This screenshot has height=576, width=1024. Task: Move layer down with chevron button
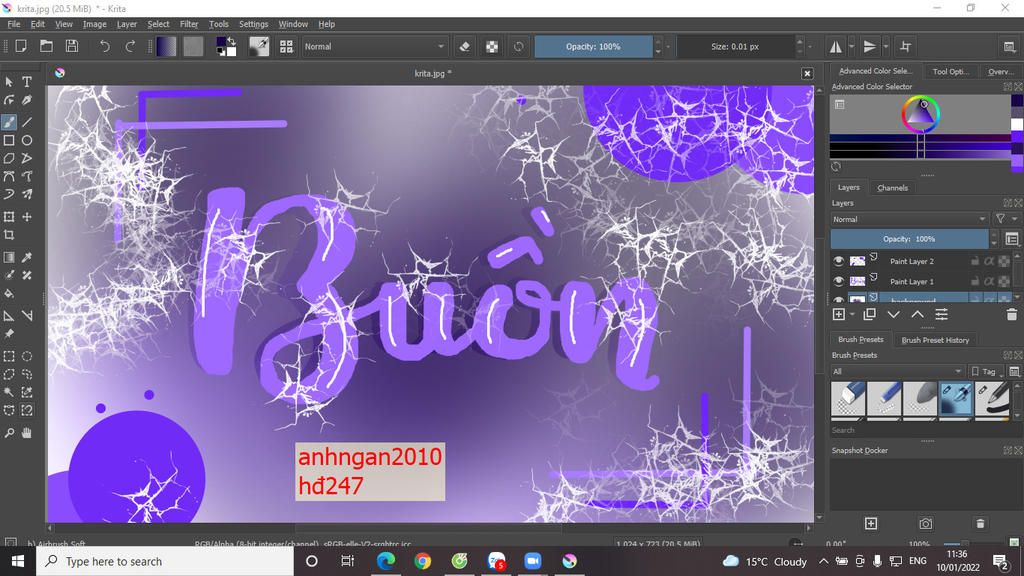(x=893, y=315)
